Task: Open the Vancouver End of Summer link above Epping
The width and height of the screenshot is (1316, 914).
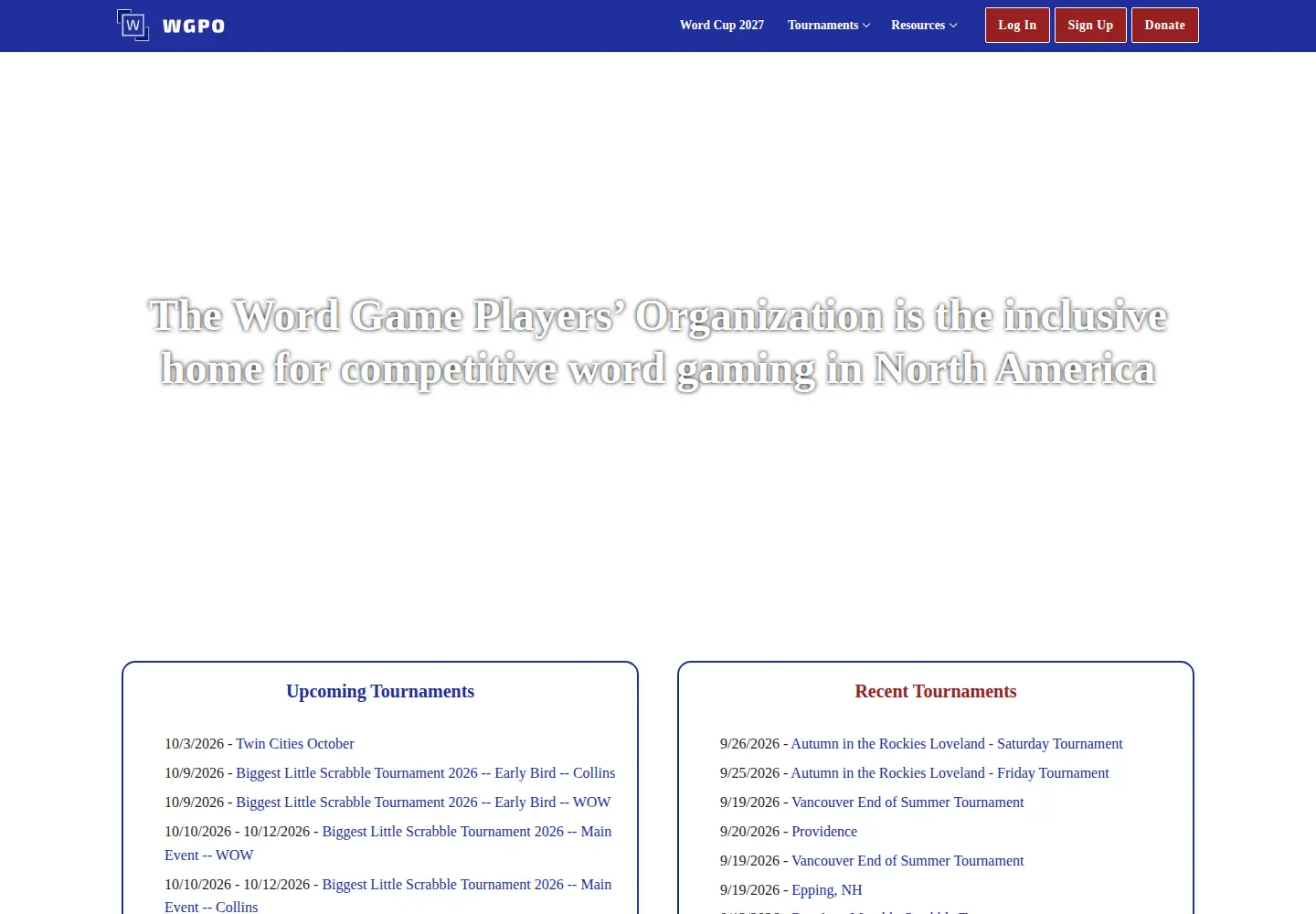Action: point(907,861)
